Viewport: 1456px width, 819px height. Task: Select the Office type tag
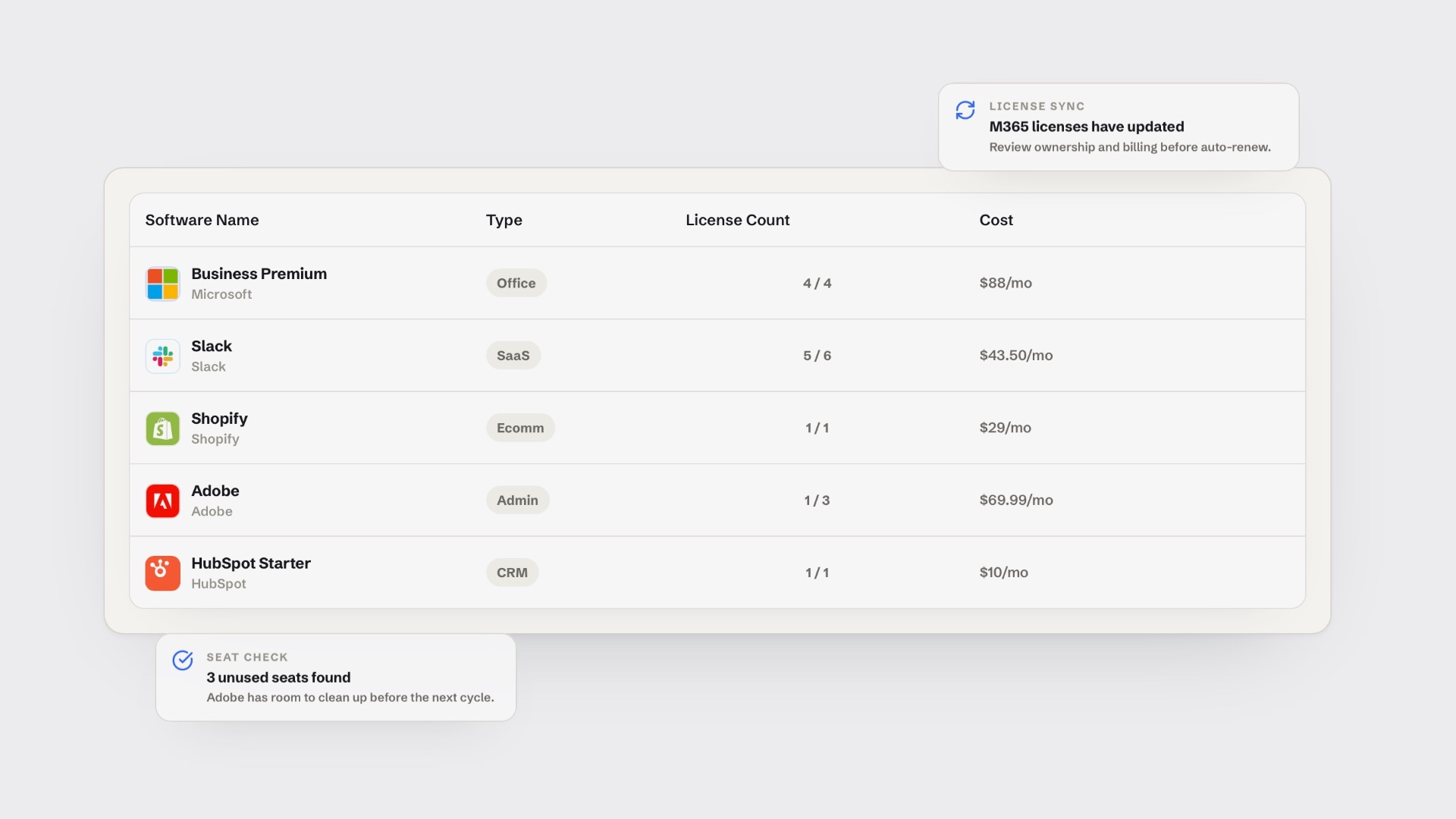(516, 283)
